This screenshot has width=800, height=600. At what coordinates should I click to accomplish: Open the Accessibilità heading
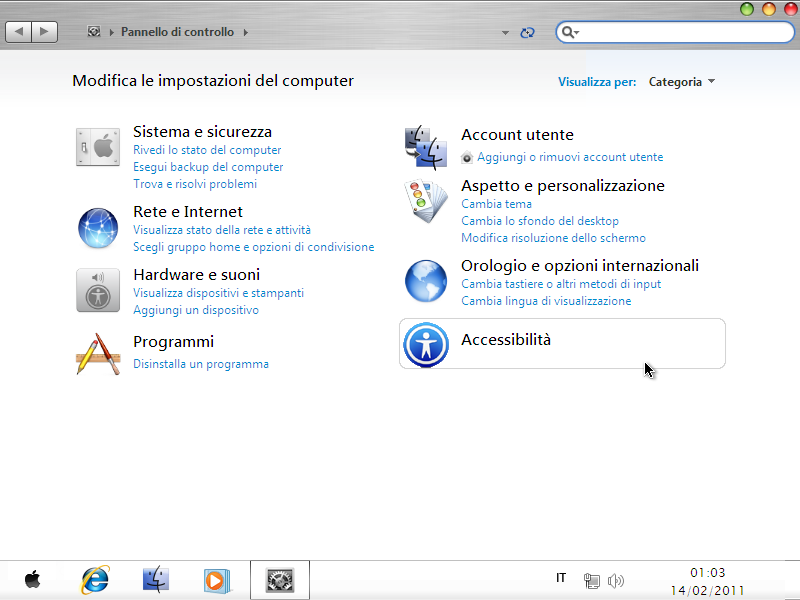tap(506, 340)
